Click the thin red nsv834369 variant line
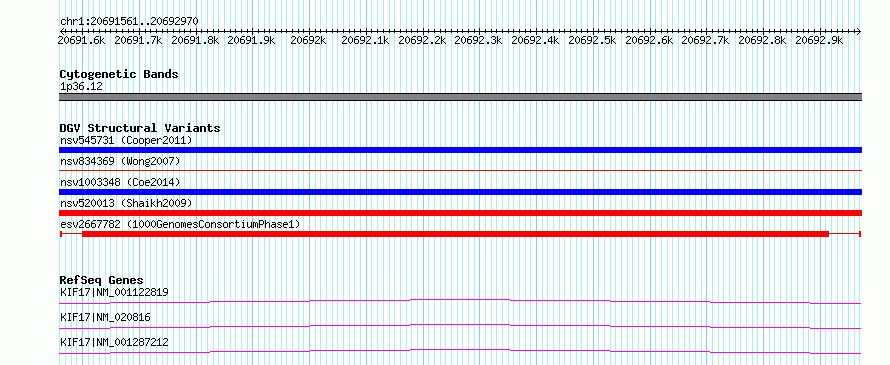Image resolution: width=890 pixels, height=365 pixels. click(x=460, y=170)
